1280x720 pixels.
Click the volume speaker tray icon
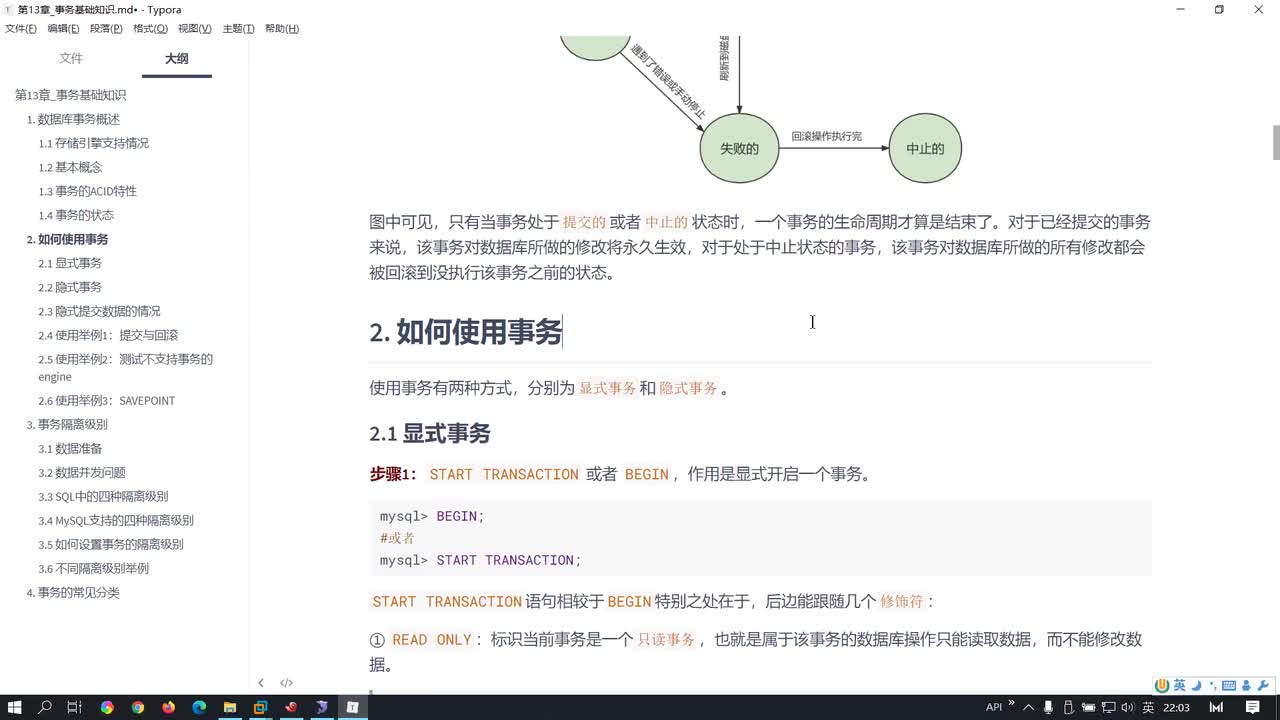pyautogui.click(x=1127, y=707)
